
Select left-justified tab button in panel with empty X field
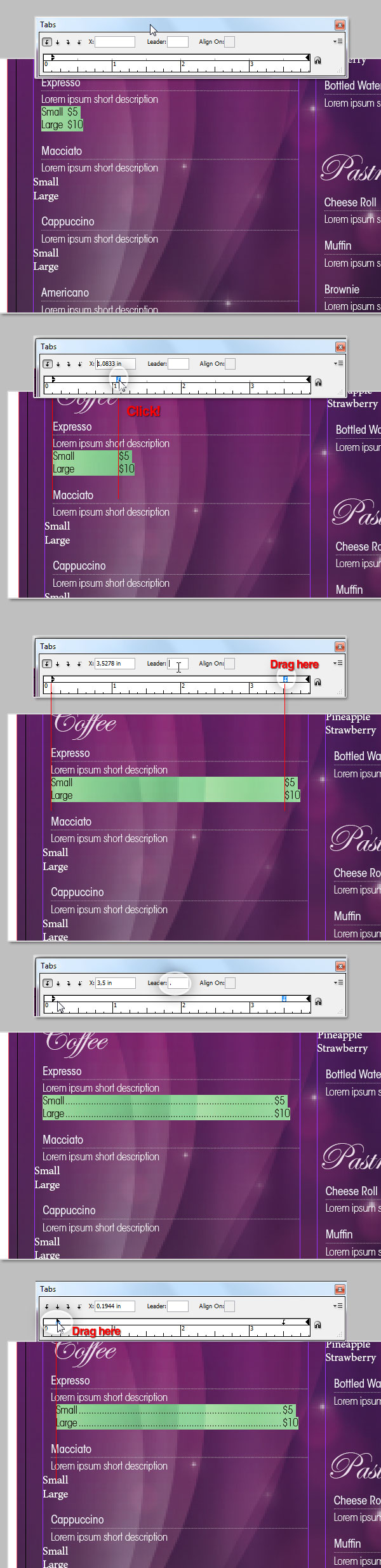47,42
